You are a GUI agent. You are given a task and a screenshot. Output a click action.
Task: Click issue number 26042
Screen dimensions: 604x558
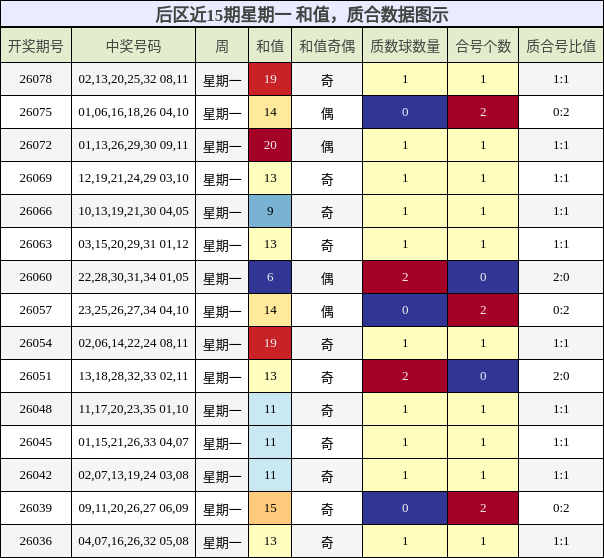[36, 475]
